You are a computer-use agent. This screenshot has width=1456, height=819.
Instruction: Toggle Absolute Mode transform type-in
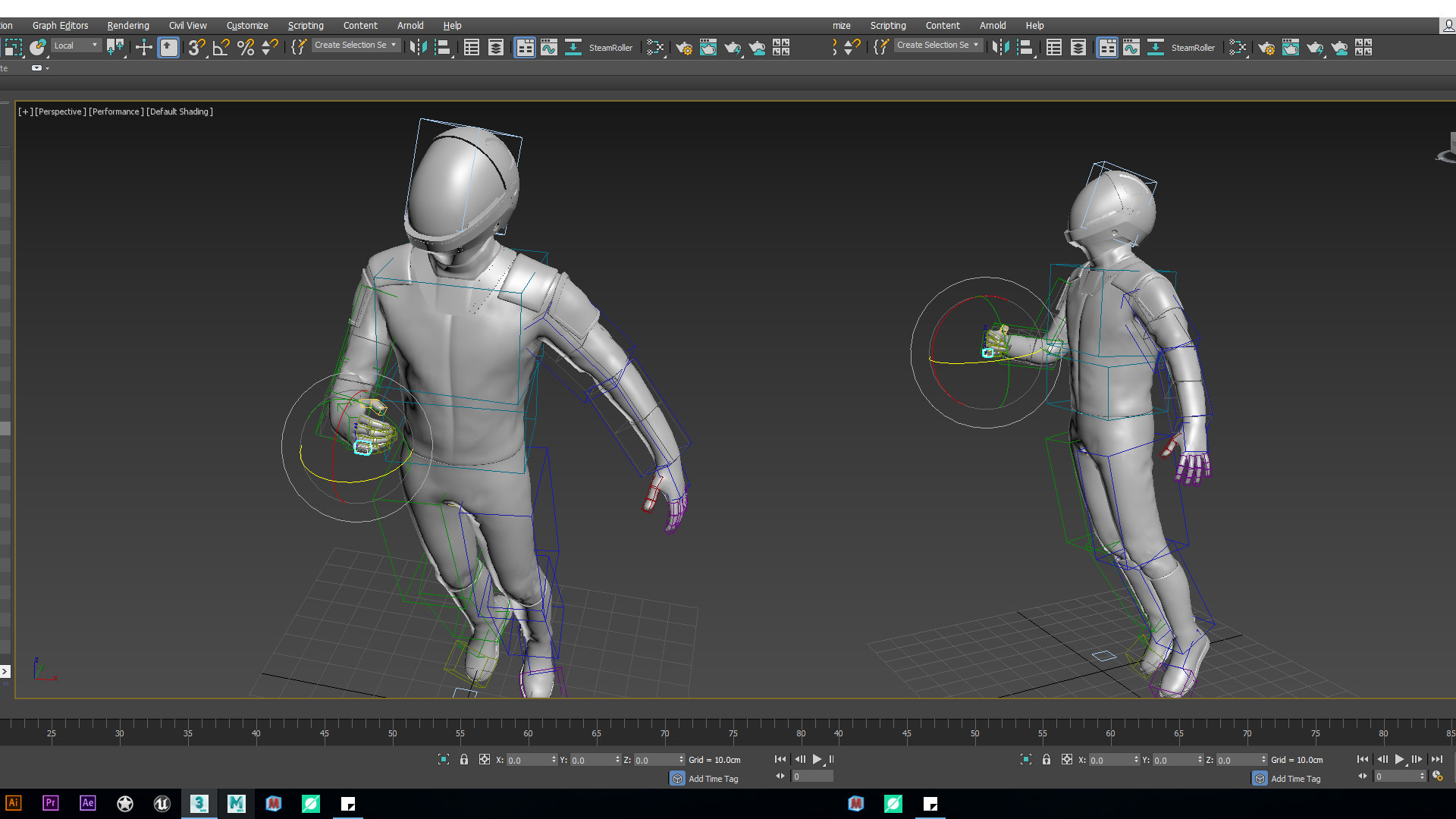pos(484,759)
